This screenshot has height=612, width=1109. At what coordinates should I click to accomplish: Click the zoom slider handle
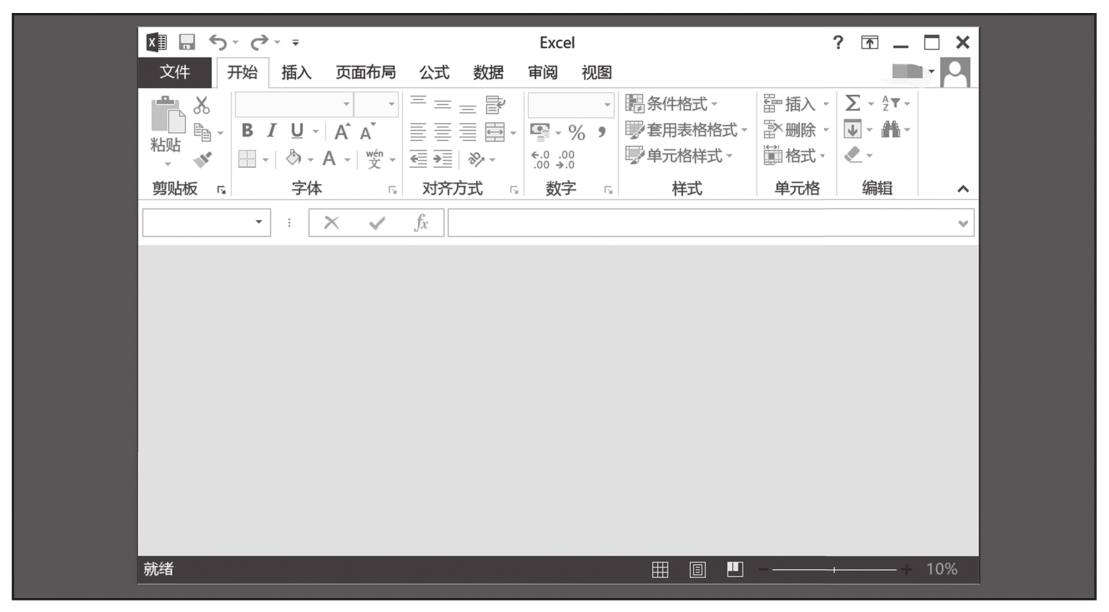coord(835,570)
